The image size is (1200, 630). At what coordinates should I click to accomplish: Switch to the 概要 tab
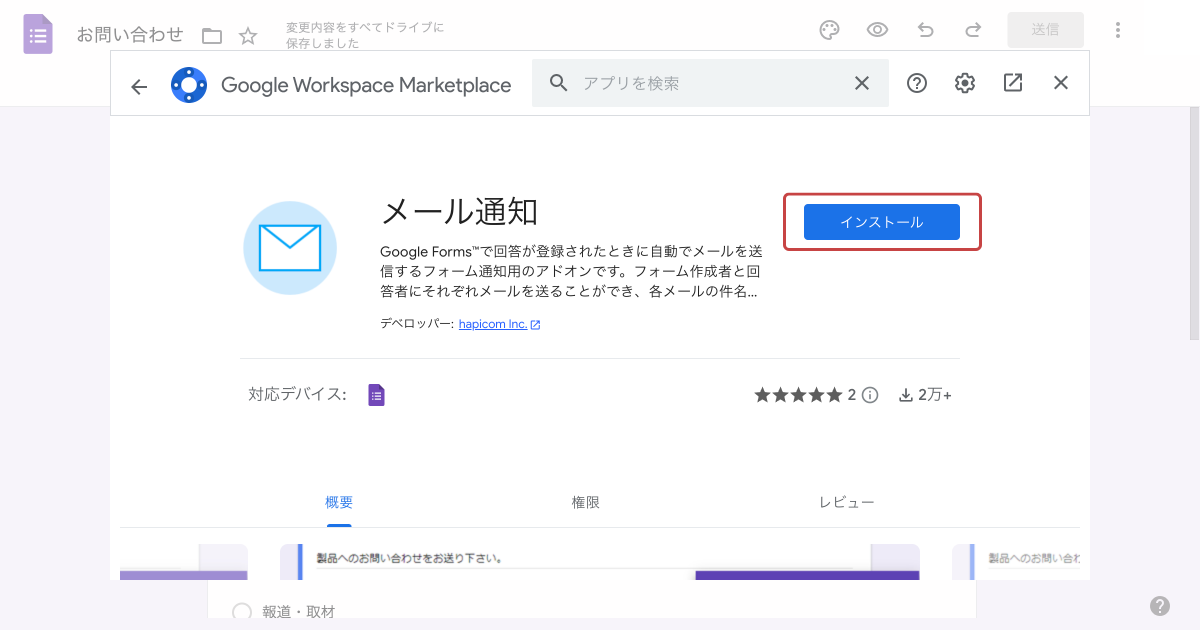tap(339, 503)
